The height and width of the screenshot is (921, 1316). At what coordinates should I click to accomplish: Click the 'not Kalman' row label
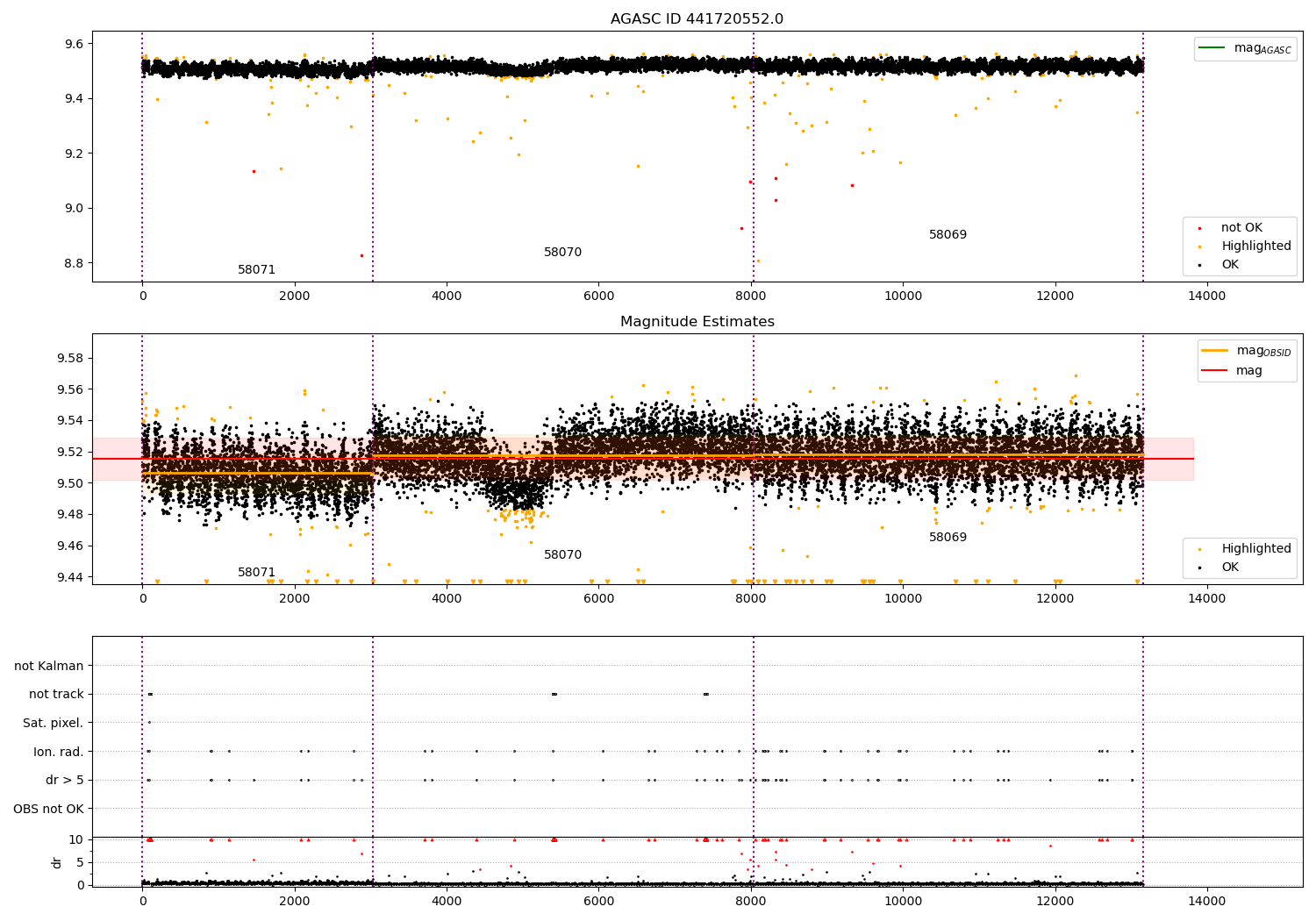[49, 667]
